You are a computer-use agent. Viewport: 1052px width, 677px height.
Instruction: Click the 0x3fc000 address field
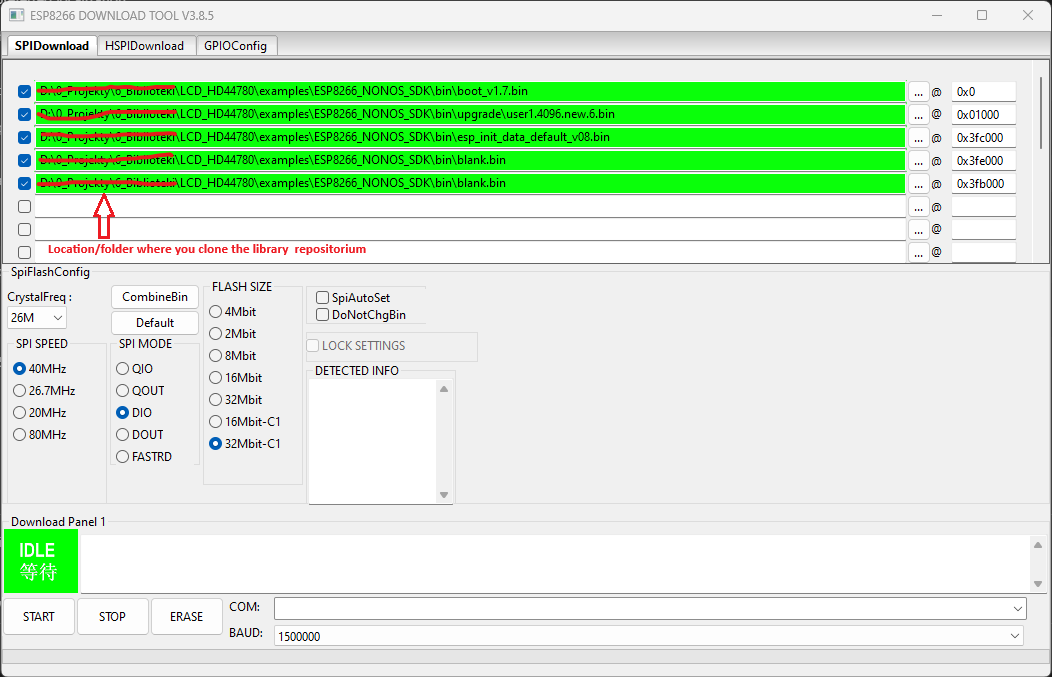click(x=984, y=138)
